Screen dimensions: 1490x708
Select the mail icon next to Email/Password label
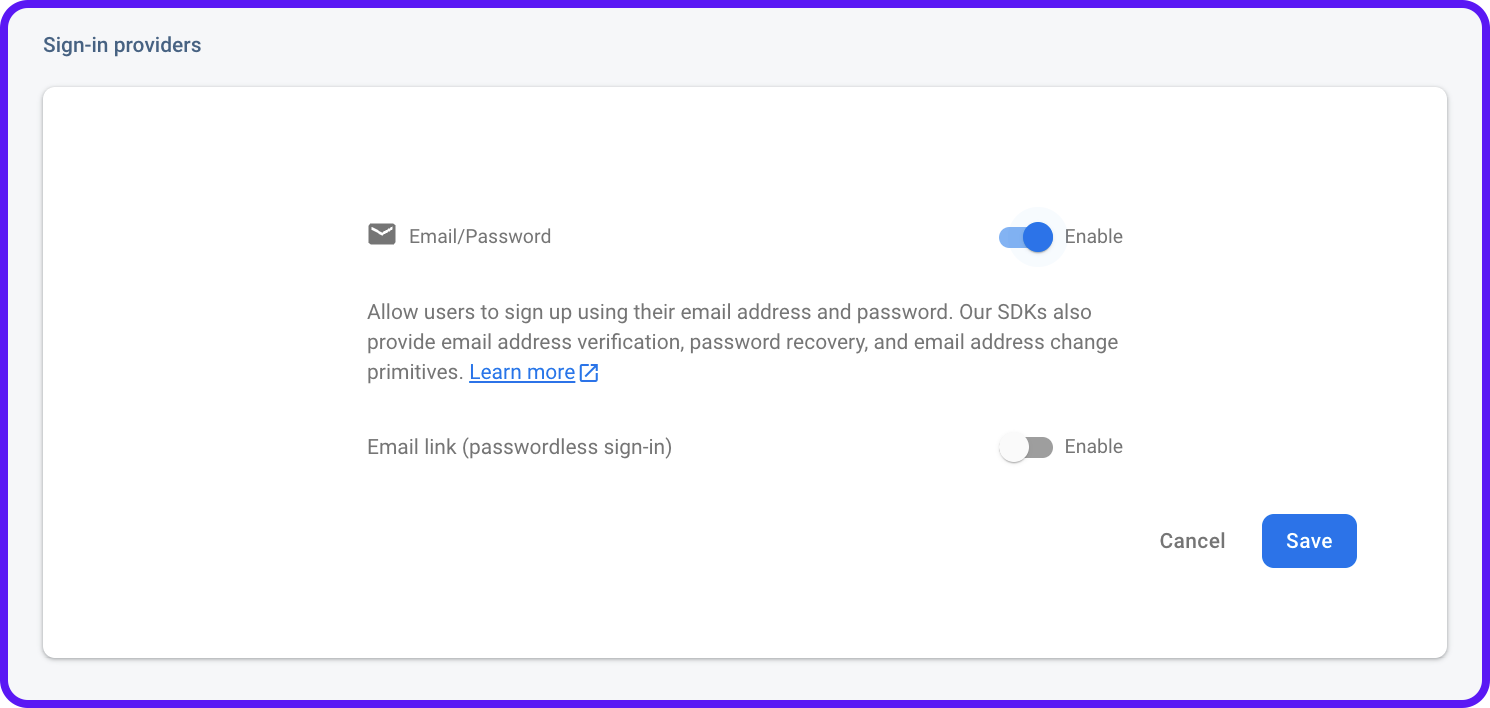[381, 235]
